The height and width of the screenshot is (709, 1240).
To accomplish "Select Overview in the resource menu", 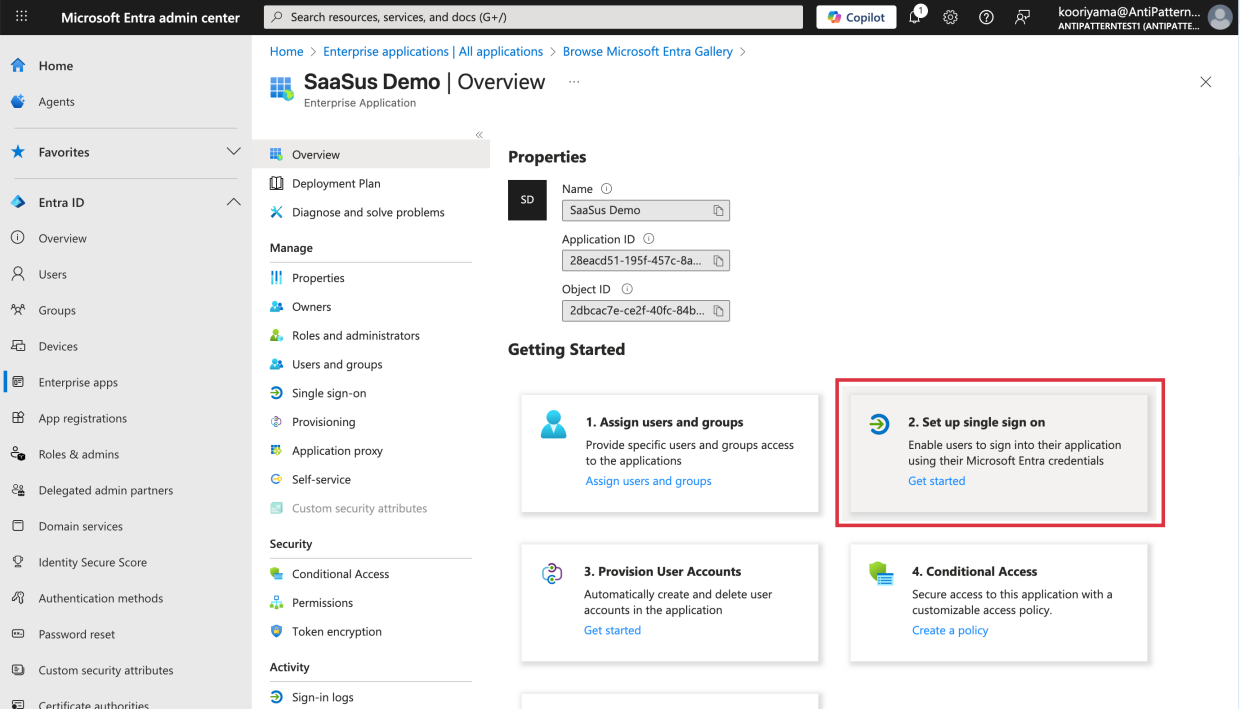I will coord(371,154).
